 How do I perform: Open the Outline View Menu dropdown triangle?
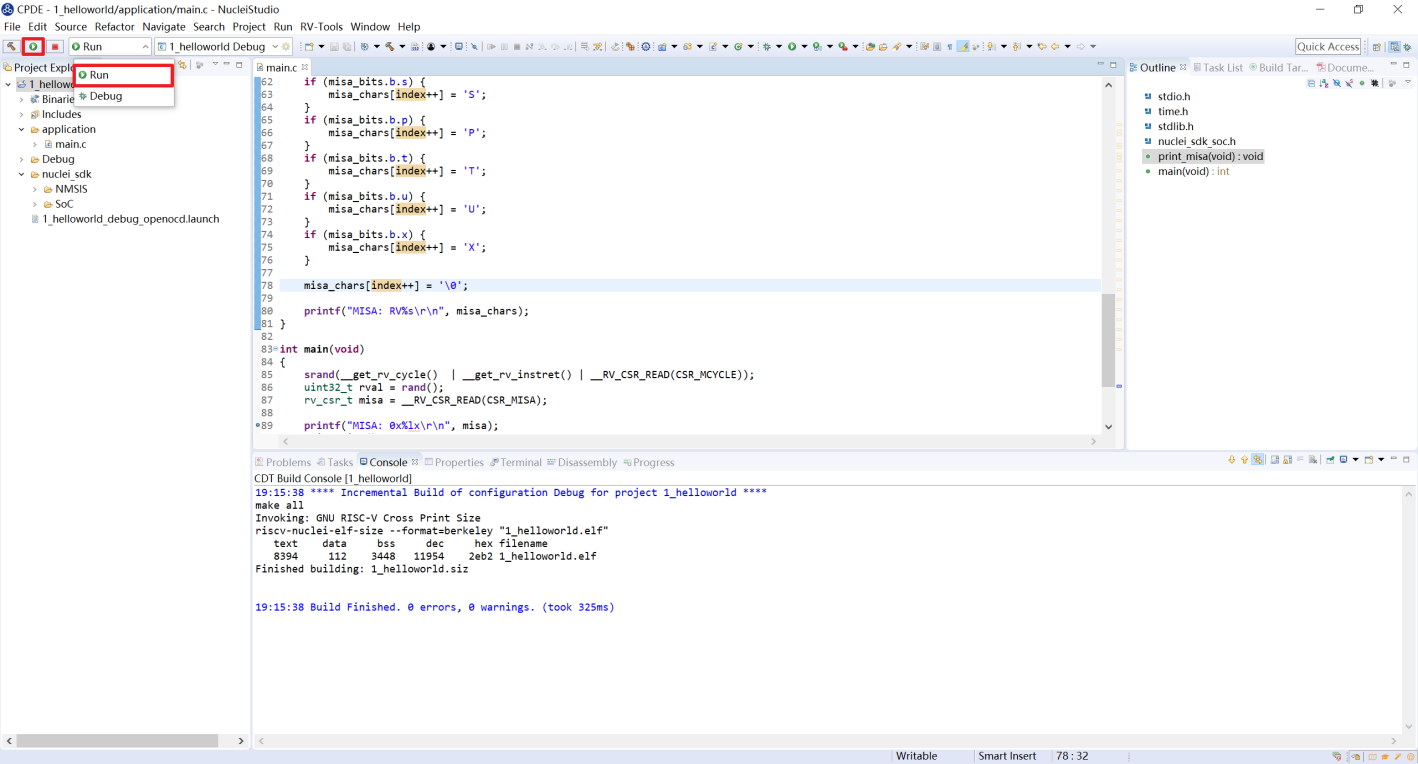click(1408, 82)
